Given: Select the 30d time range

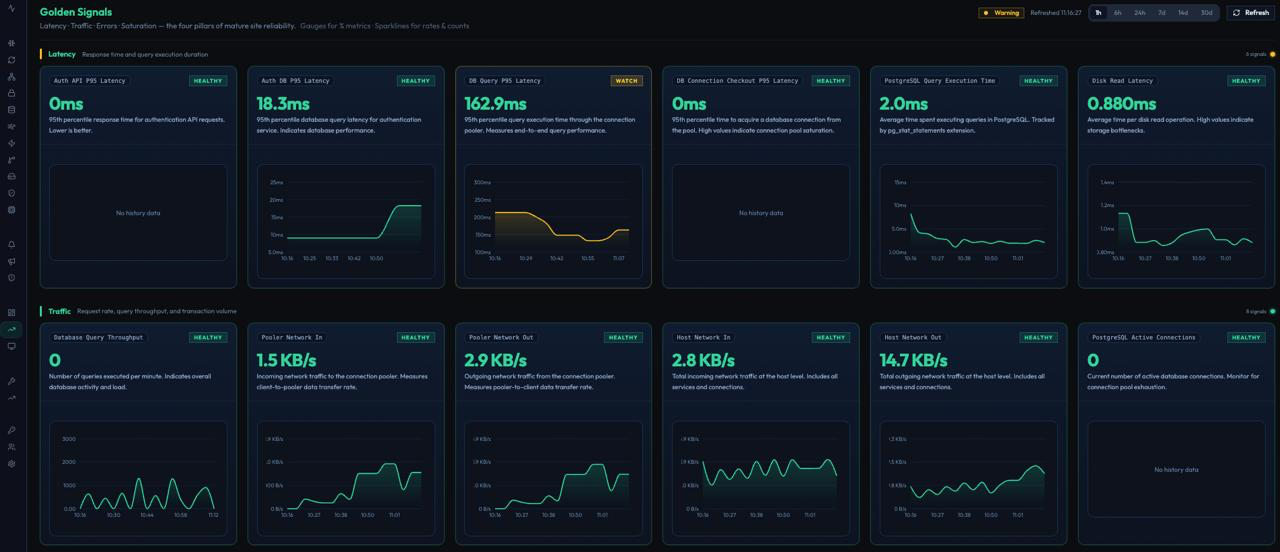Looking at the screenshot, I should 1207,13.
